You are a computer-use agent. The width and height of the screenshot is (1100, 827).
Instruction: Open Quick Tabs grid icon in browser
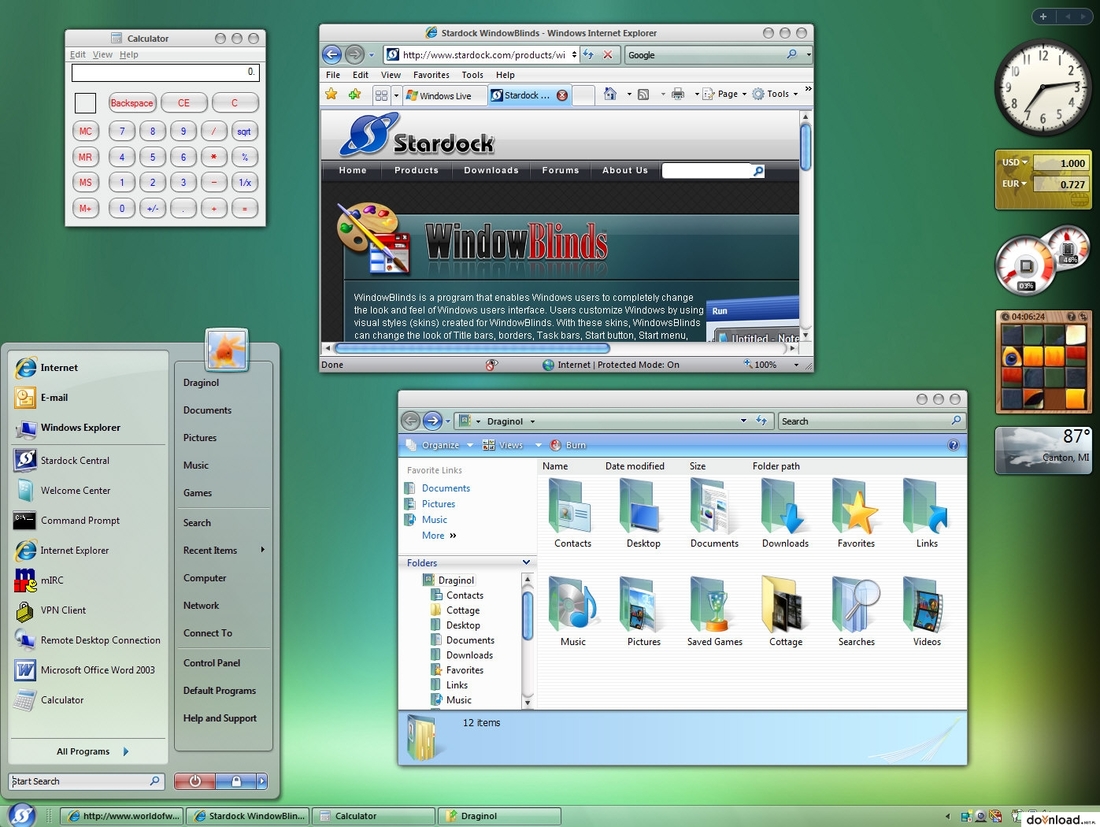[x=382, y=95]
